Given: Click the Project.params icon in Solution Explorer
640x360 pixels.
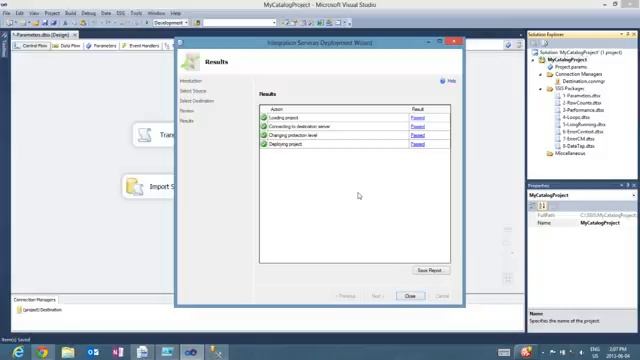Looking at the screenshot, I should coord(550,67).
